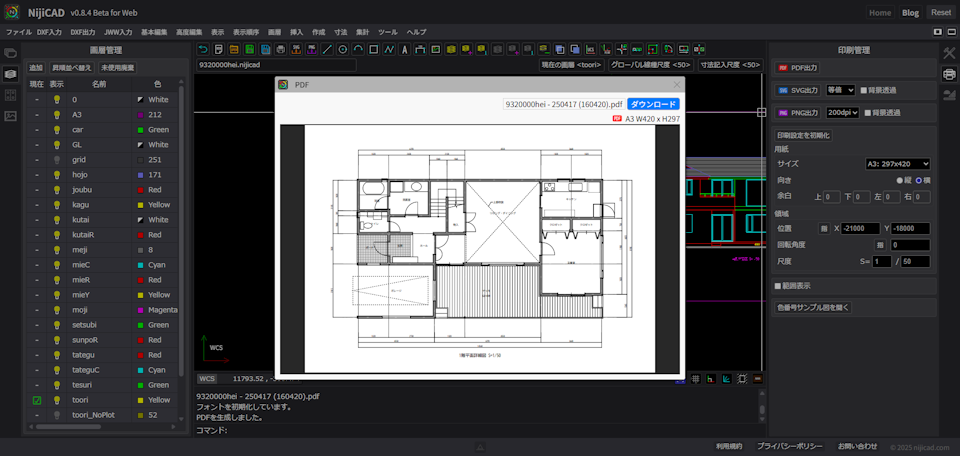Screen dimensions: 960x456
Task: Open the 基本編集 menu
Action: click(154, 32)
